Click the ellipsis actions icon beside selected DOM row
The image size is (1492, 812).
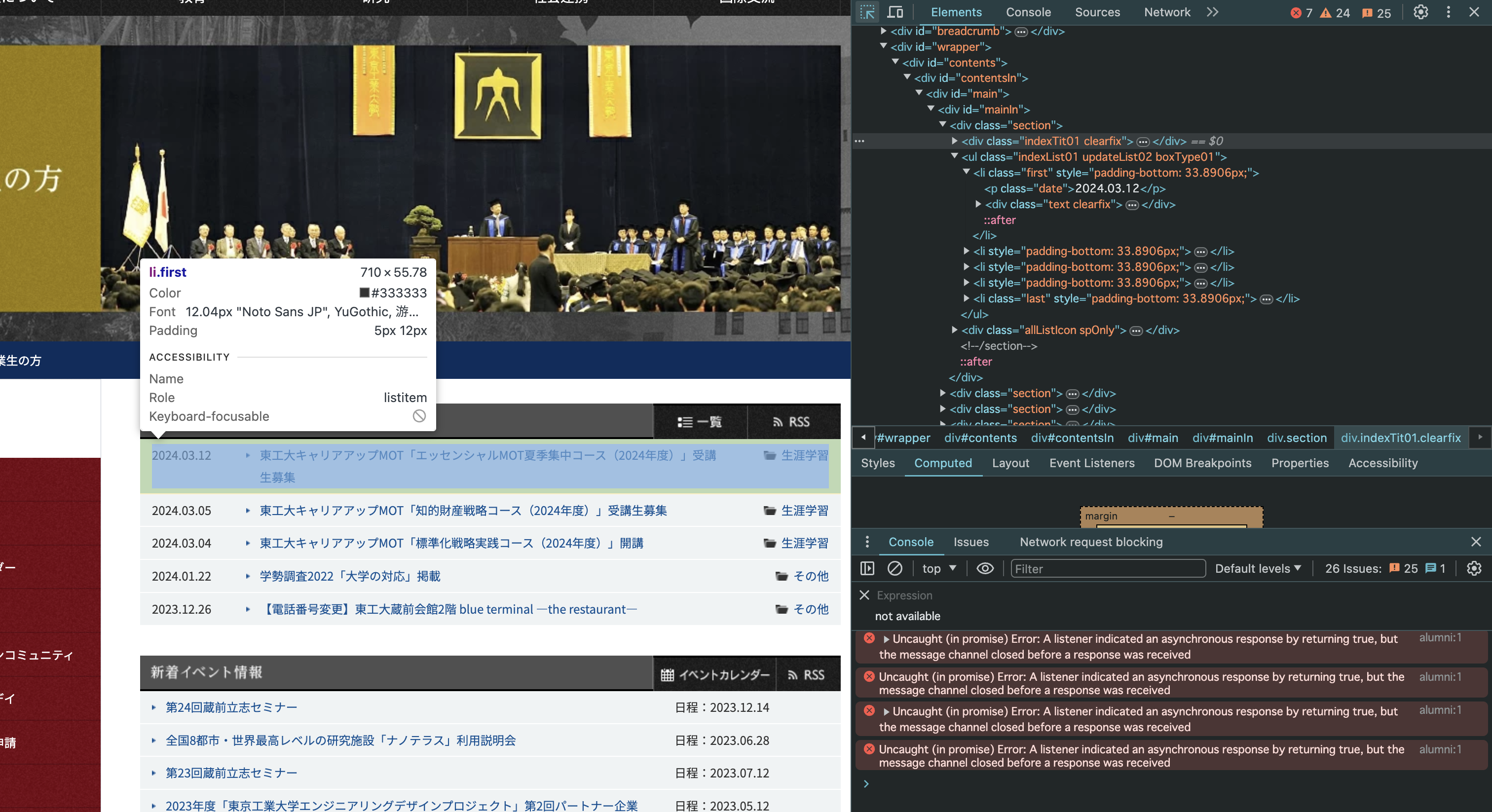click(x=859, y=141)
